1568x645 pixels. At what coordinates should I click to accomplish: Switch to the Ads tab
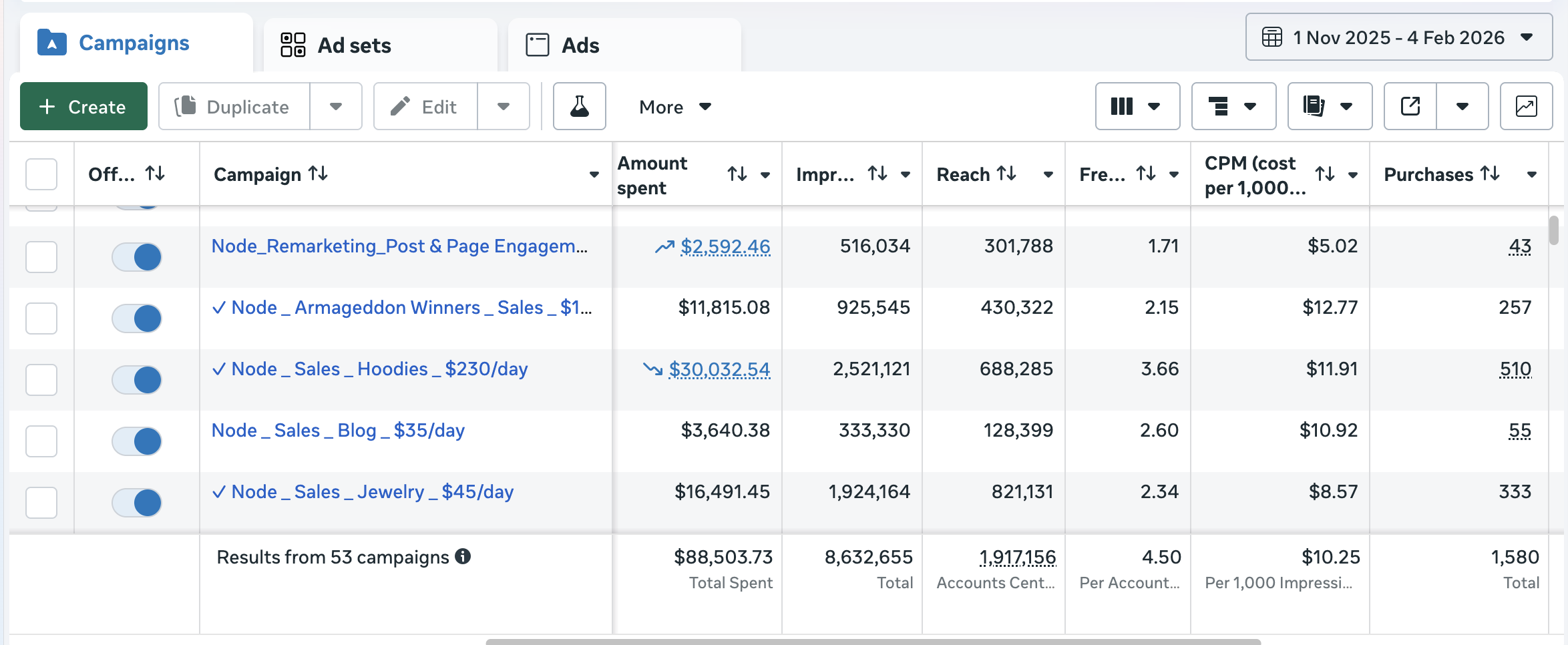point(624,45)
